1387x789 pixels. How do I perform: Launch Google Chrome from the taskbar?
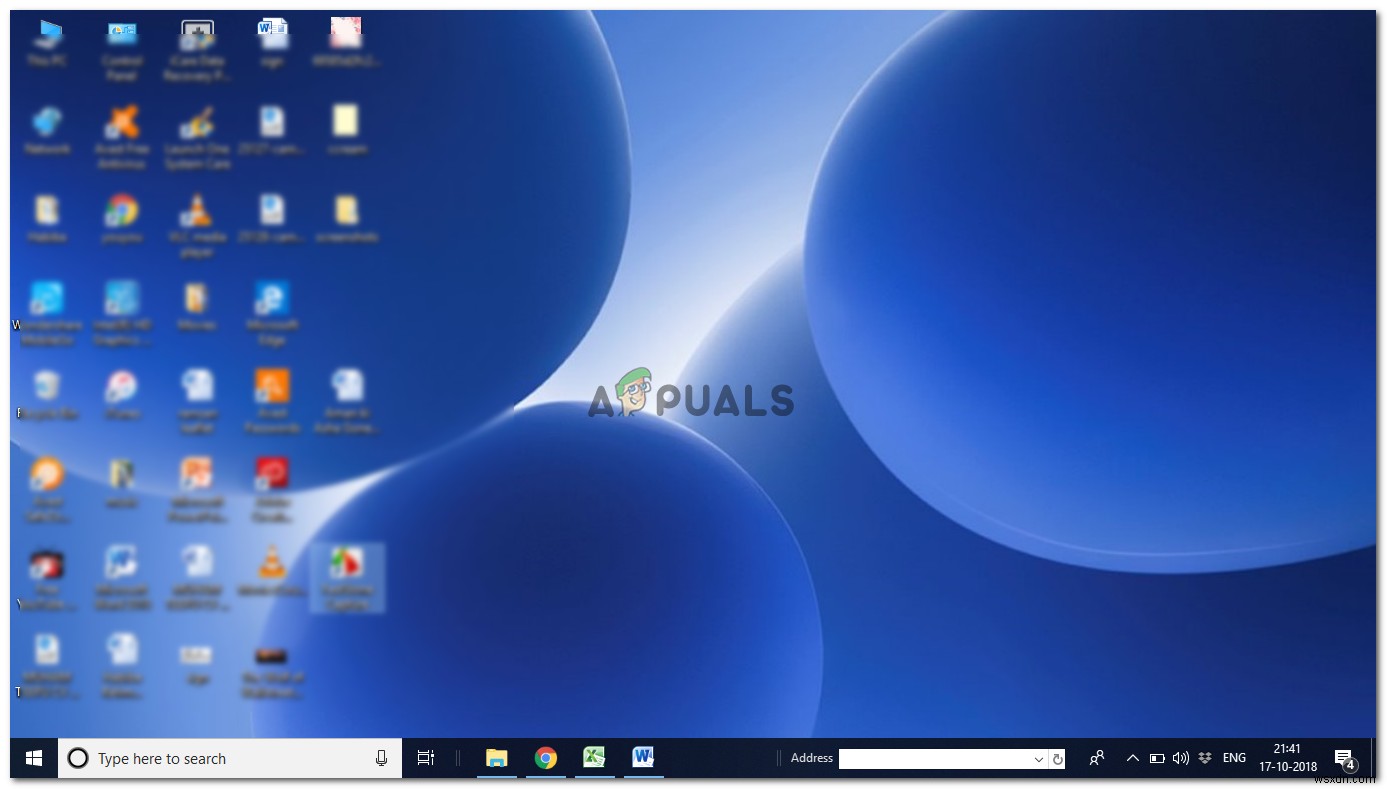click(x=545, y=758)
